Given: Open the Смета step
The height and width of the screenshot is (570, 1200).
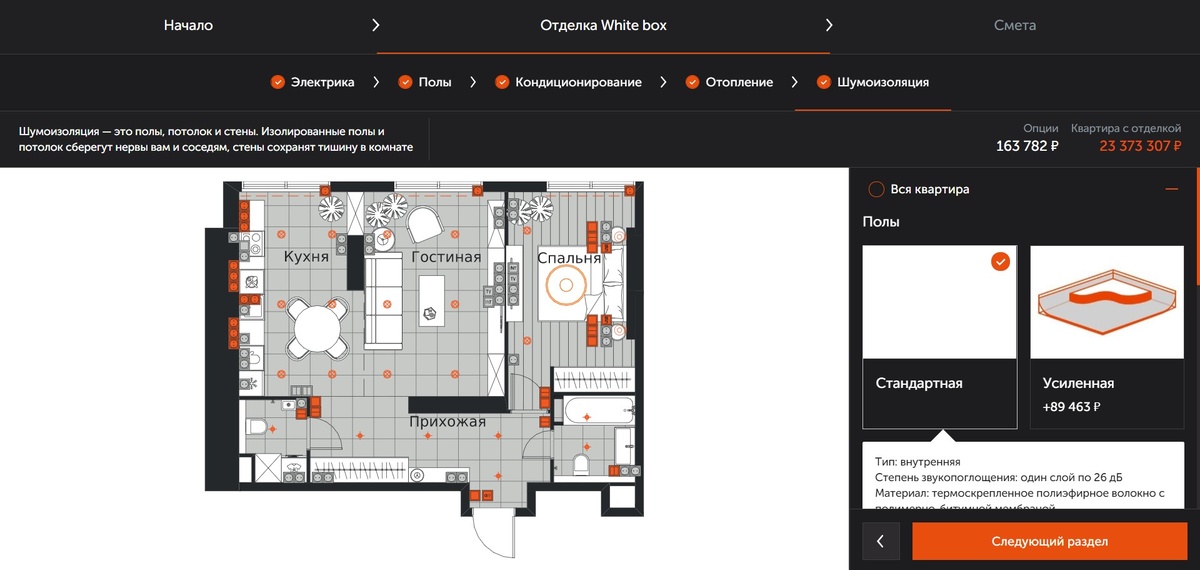Looking at the screenshot, I should pos(1015,25).
